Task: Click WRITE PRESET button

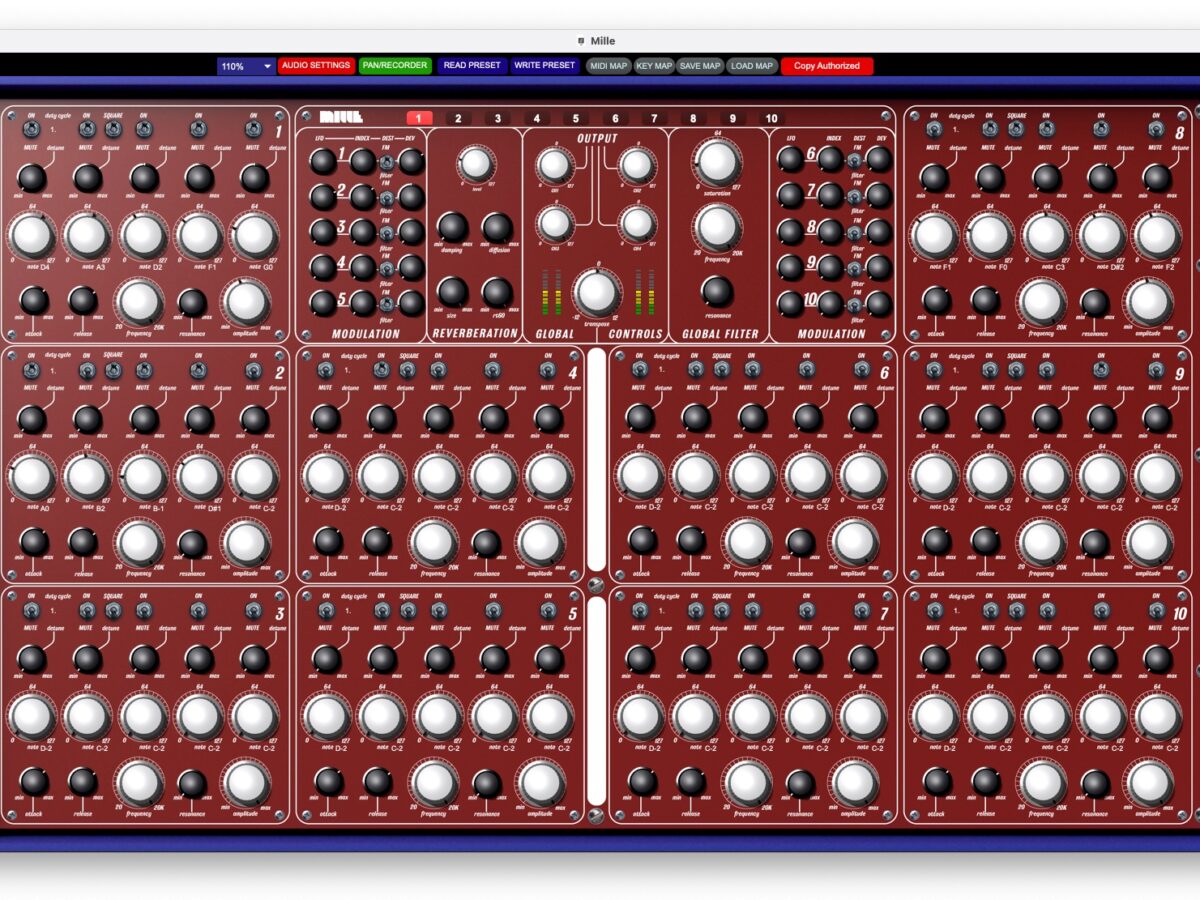Action: pos(545,66)
